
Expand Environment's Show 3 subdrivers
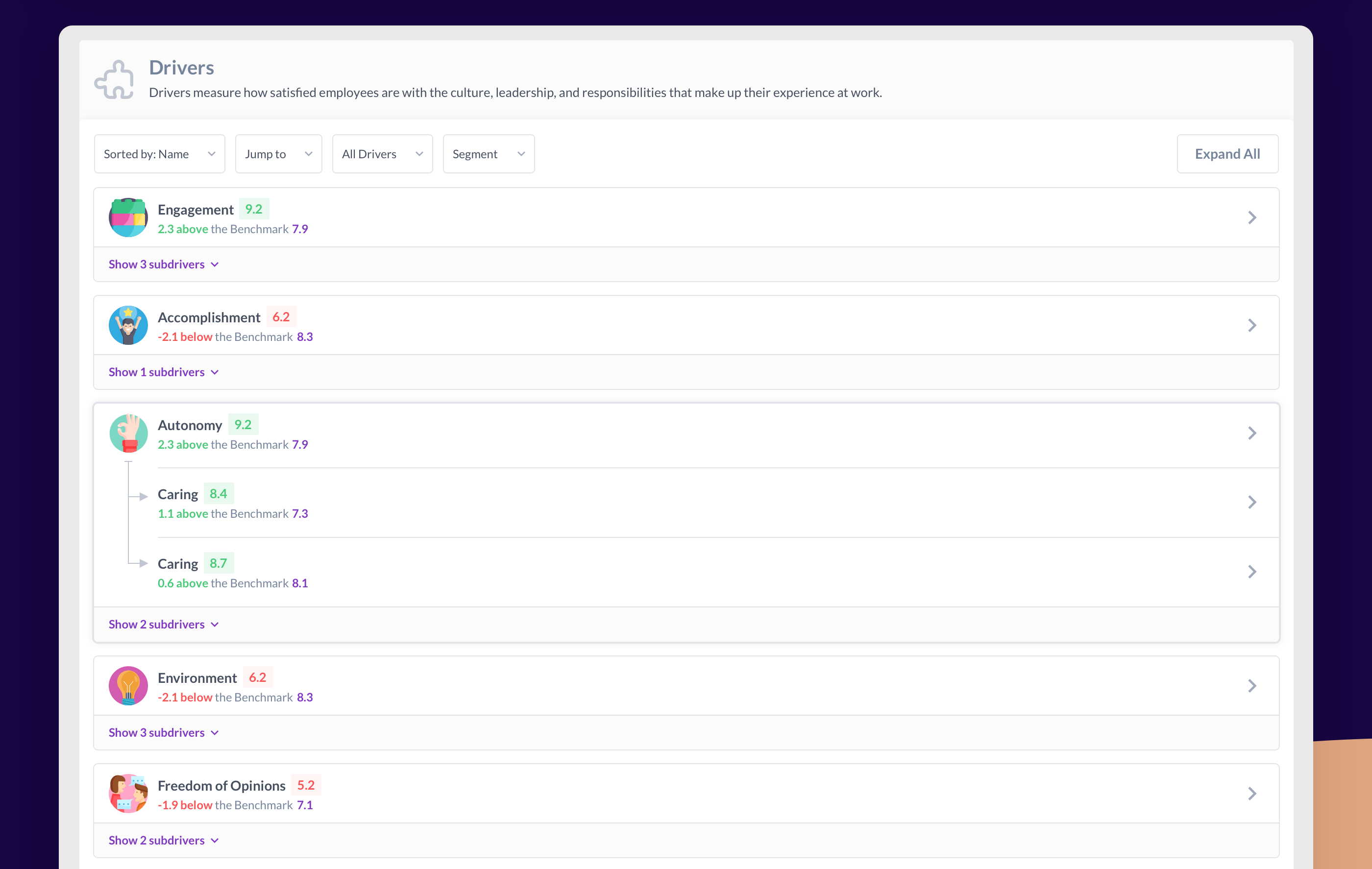[x=164, y=732]
